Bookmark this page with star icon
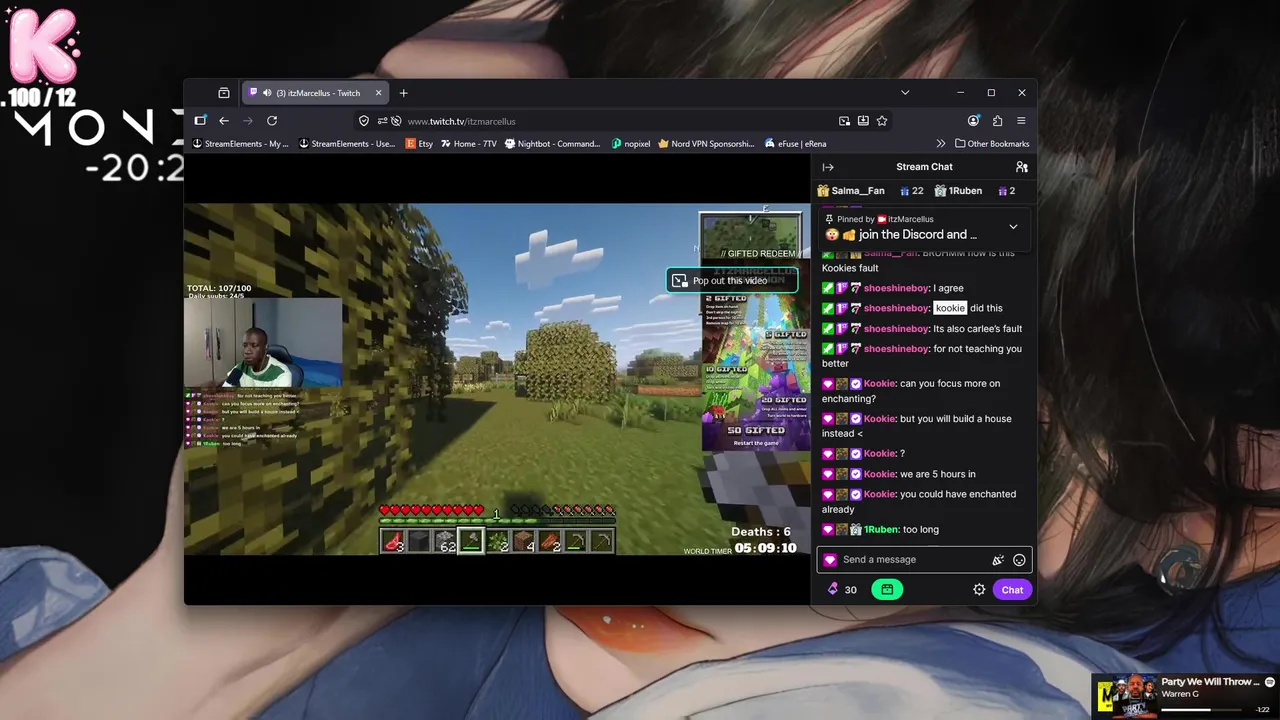Viewport: 1280px width, 720px height. (881, 121)
